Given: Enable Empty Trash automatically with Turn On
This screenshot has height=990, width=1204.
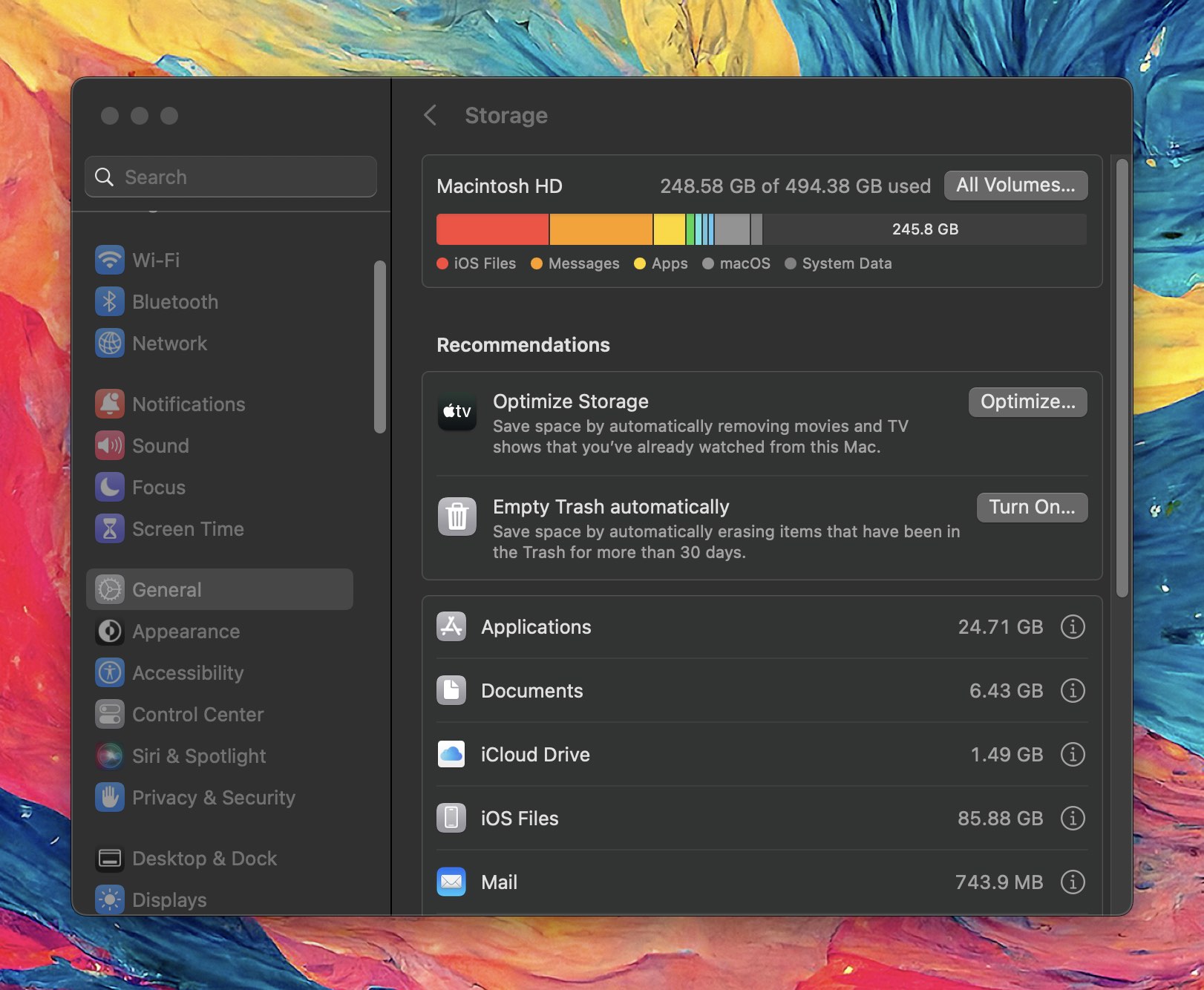Looking at the screenshot, I should [1032, 507].
